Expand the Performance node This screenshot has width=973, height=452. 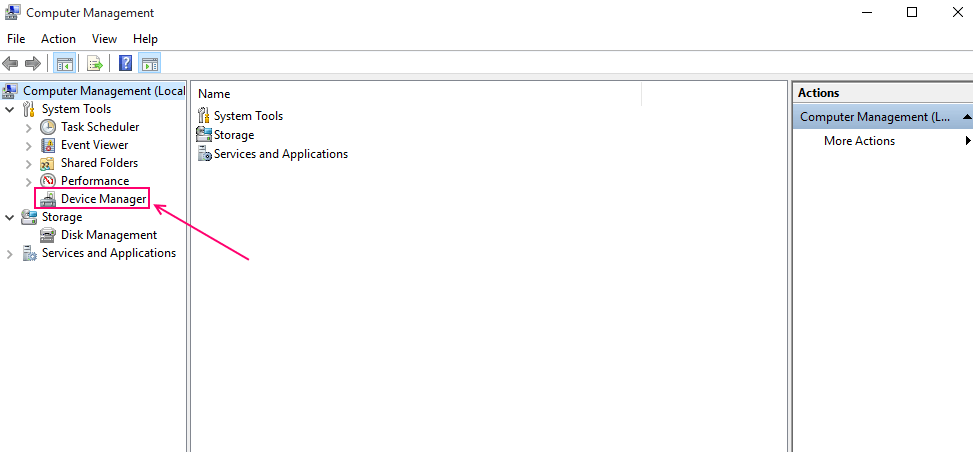tap(29, 182)
